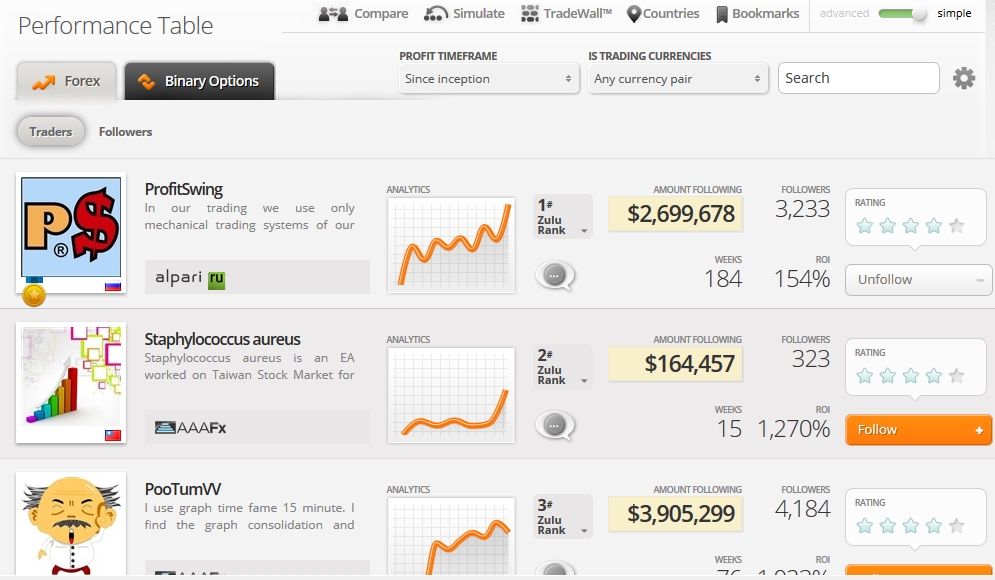Expand Staphylococcus aureus 2# Zulu Rank dropdown
Image resolution: width=995 pixels, height=580 pixels.
pos(563,366)
